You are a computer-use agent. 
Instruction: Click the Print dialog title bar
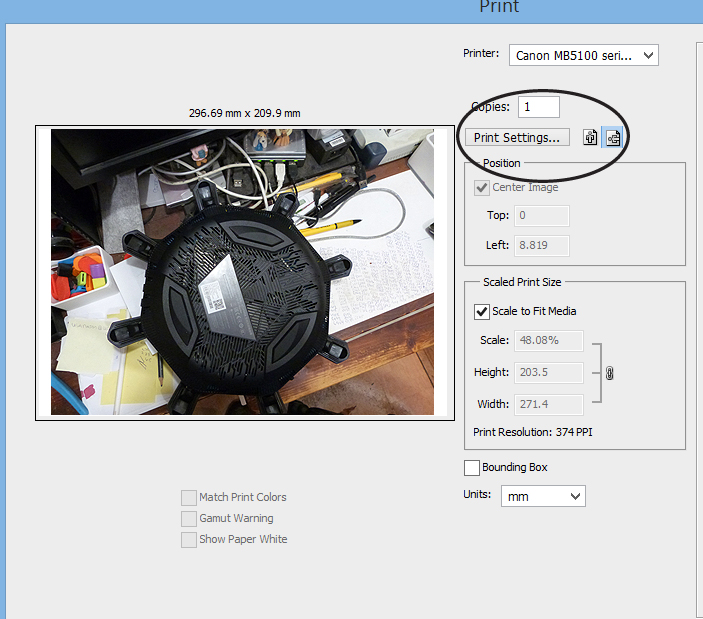351,8
